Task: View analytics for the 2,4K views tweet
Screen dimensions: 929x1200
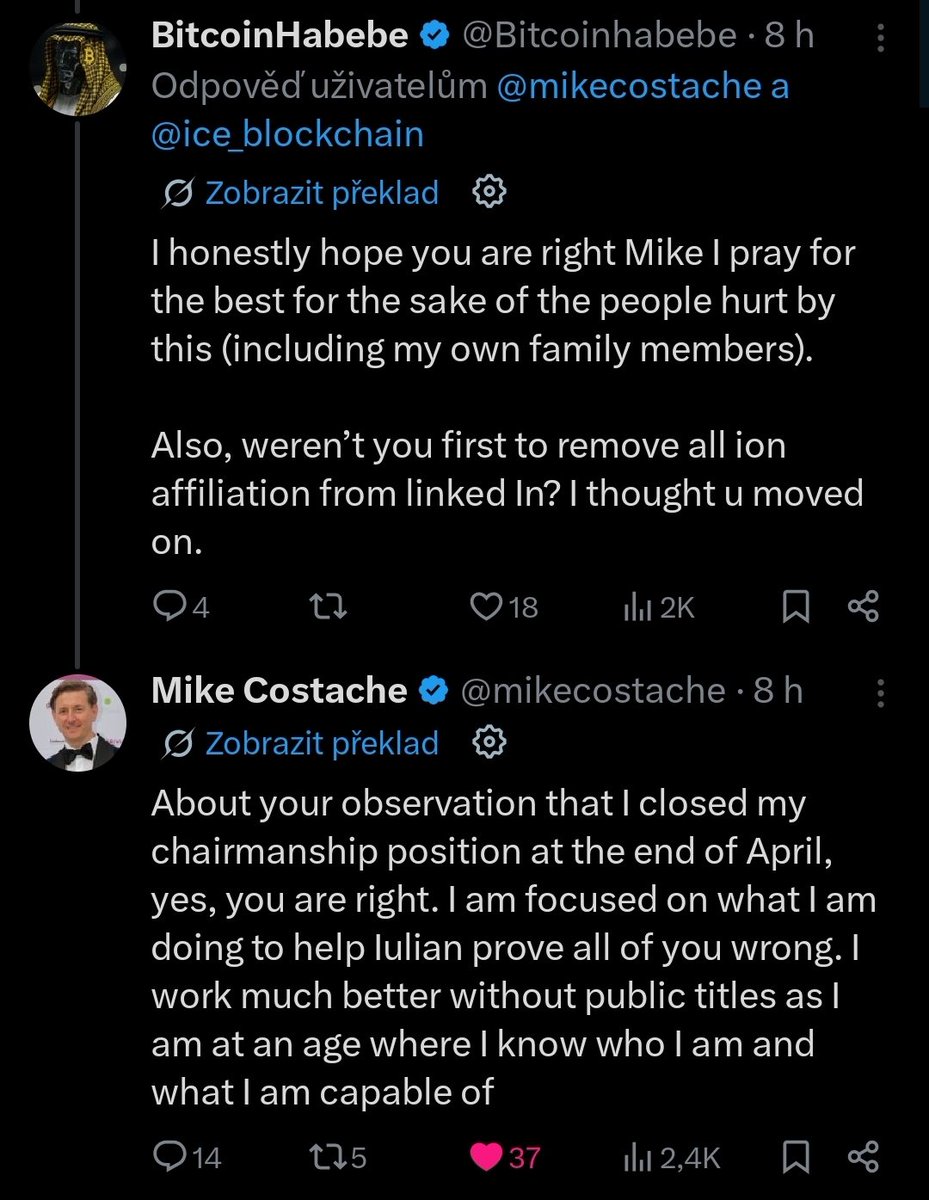Action: tap(672, 1158)
